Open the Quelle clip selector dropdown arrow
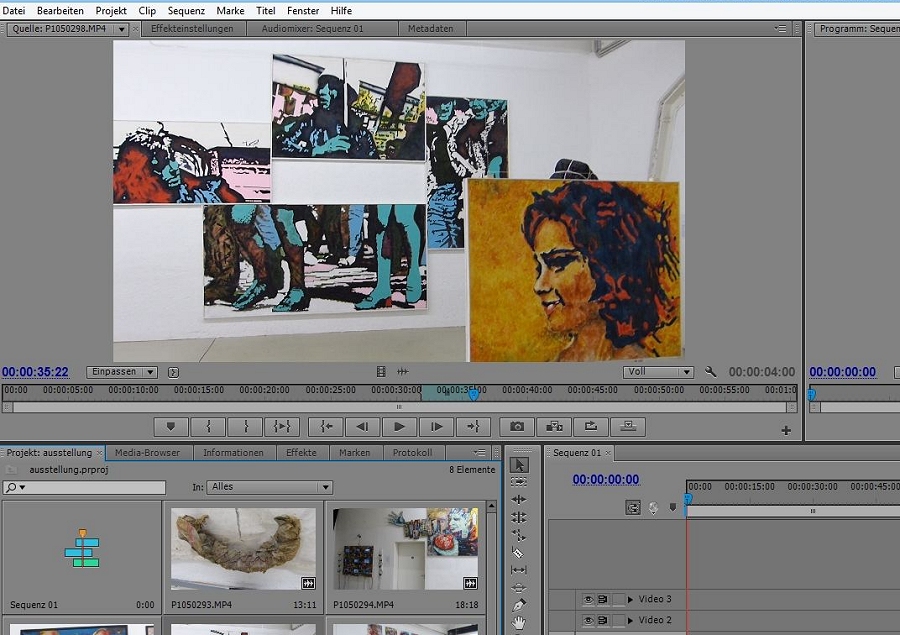Image resolution: width=900 pixels, height=635 pixels. coord(121,29)
